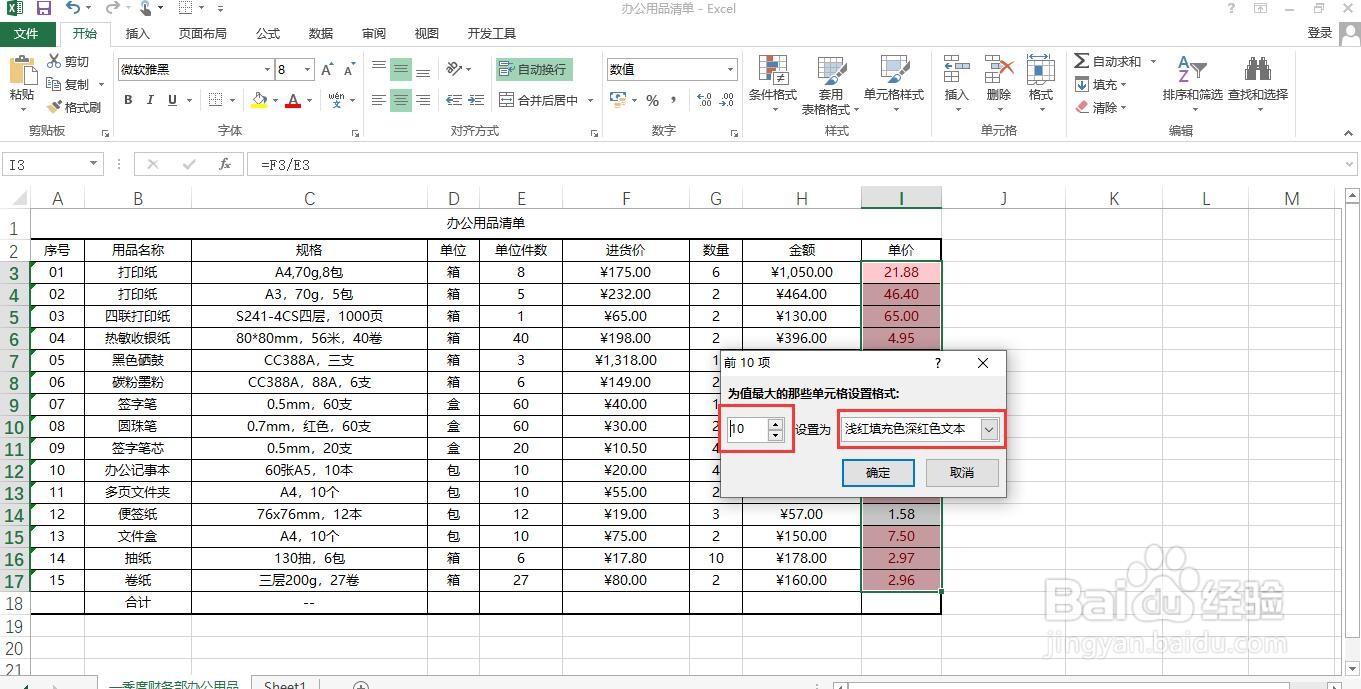The width and height of the screenshot is (1361, 689).
Task: Select the Sheet1 worksheet tab
Action: pyautogui.click(x=284, y=683)
